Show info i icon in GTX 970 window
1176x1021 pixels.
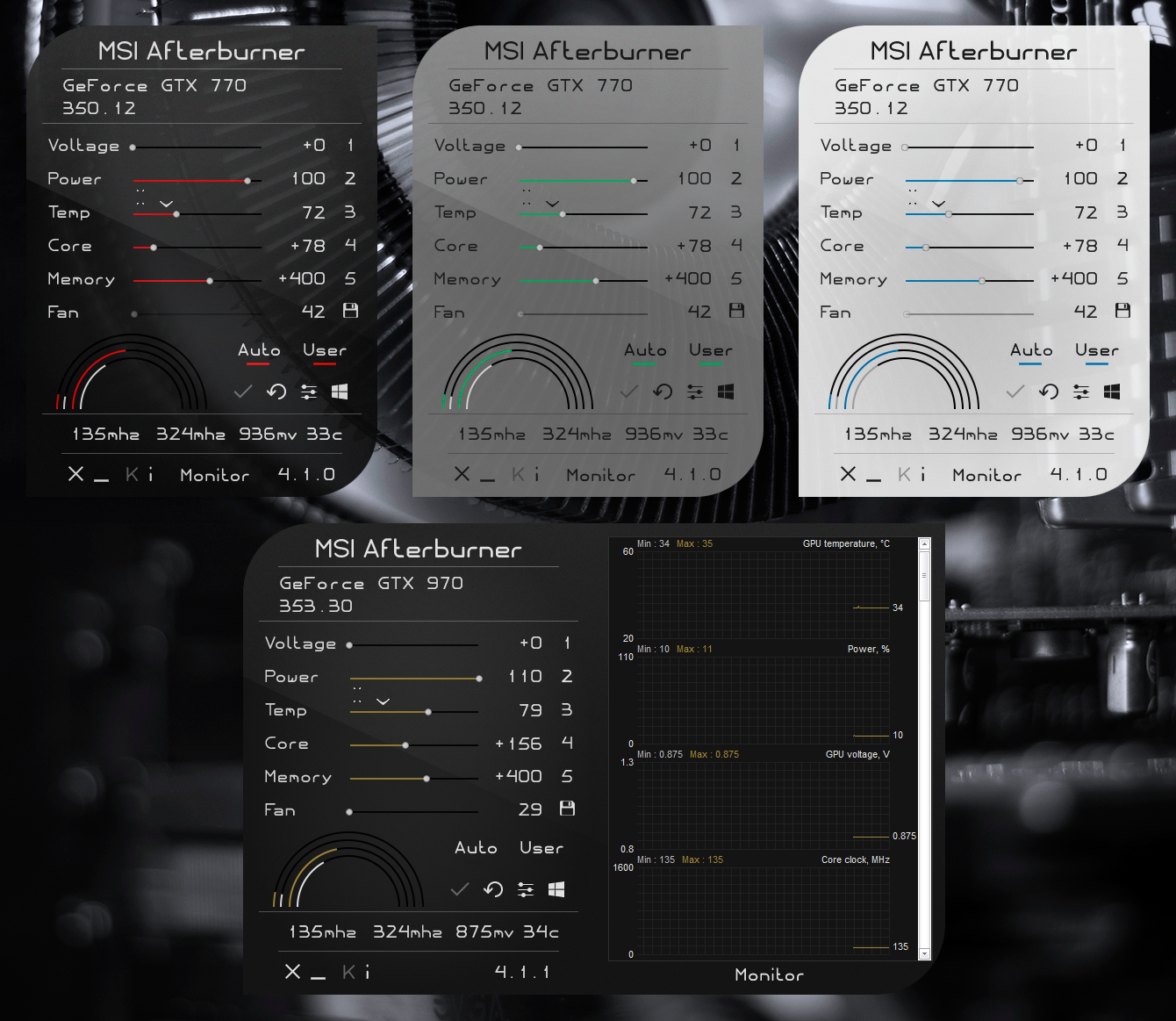(x=368, y=972)
